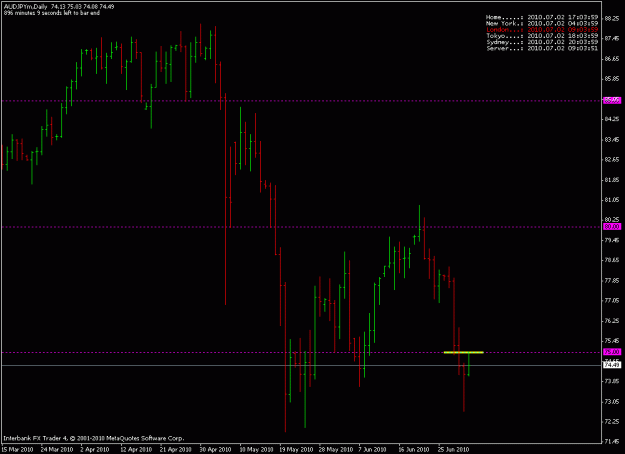The width and height of the screenshot is (625, 454).
Task: Click the magenta 80.00 price label
Action: coord(612,226)
